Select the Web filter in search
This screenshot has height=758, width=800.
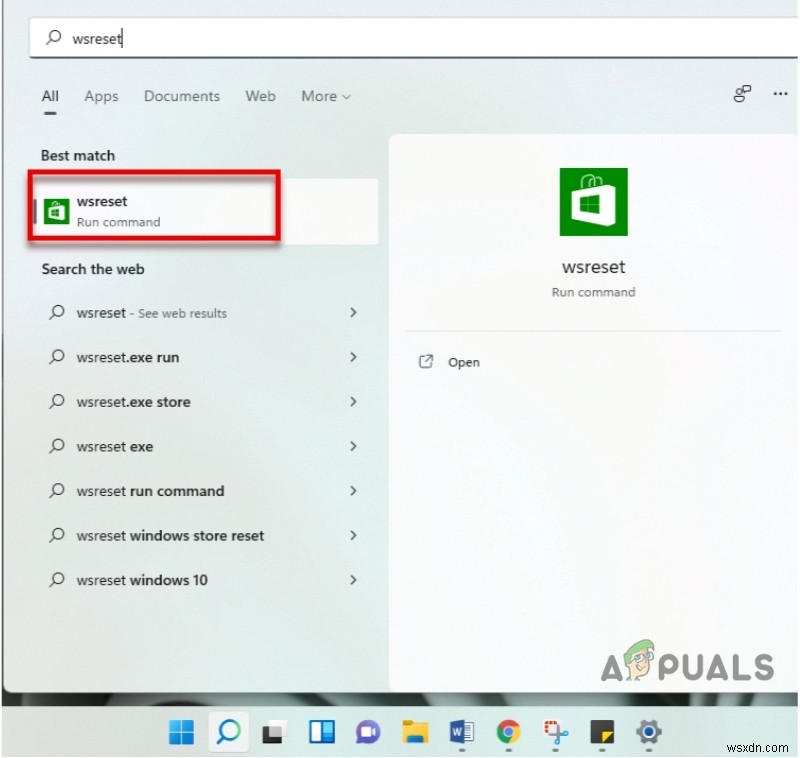pyautogui.click(x=260, y=96)
